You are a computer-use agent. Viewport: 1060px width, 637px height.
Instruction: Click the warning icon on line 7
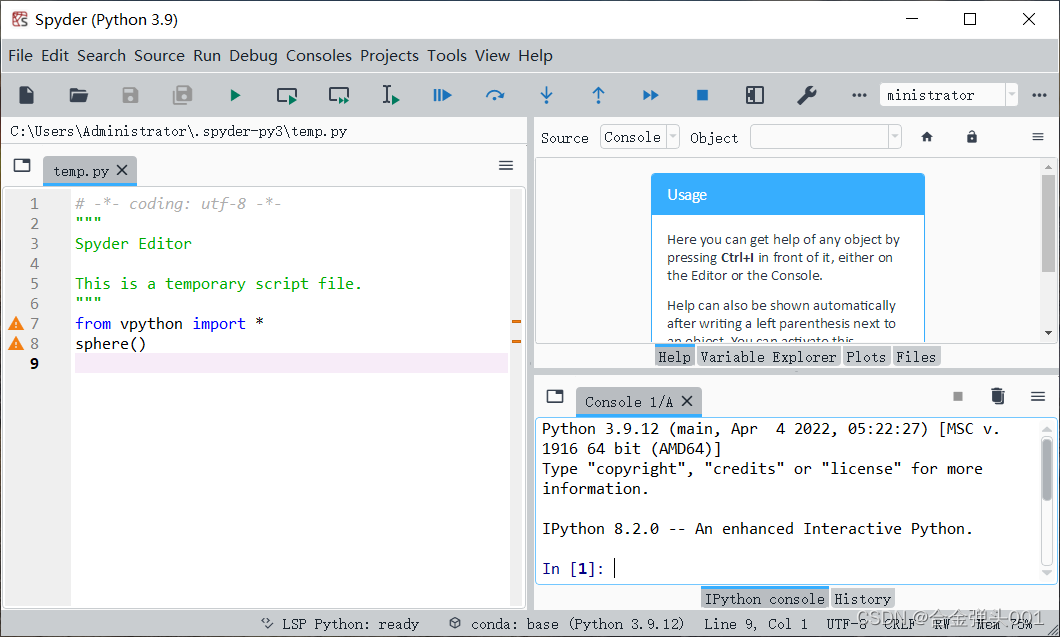(x=16, y=324)
